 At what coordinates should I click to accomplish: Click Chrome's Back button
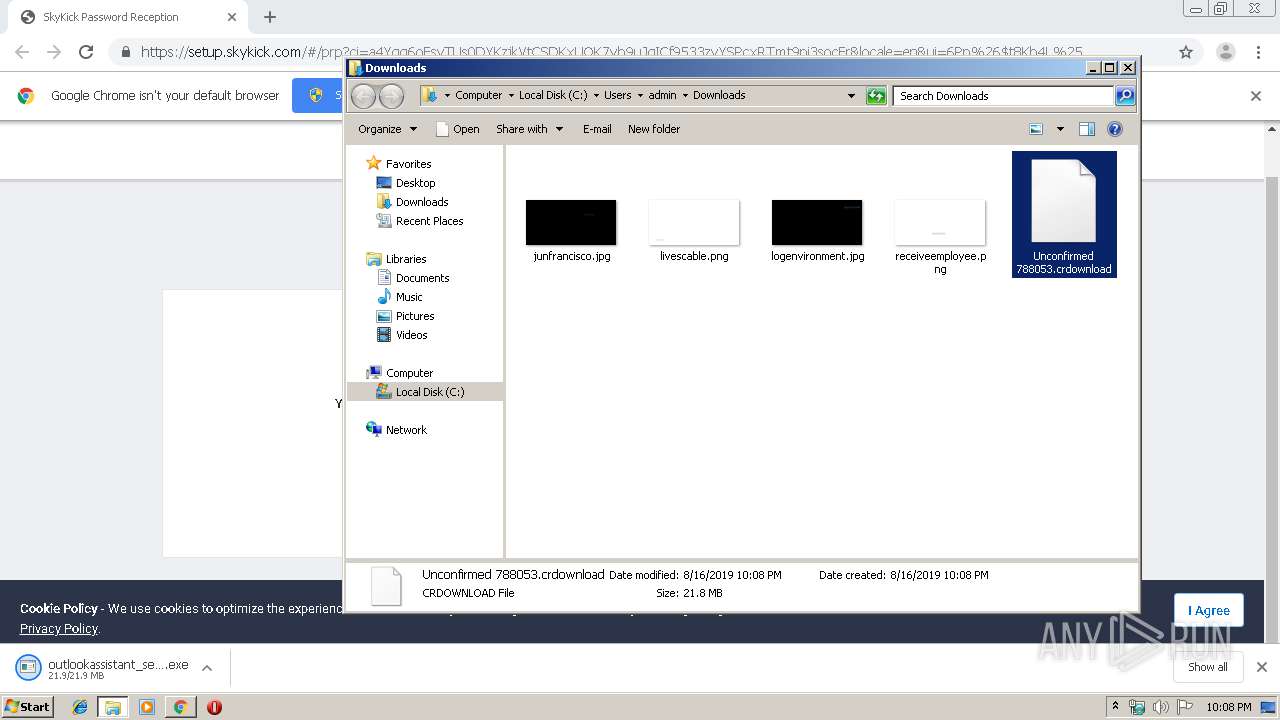[22, 52]
